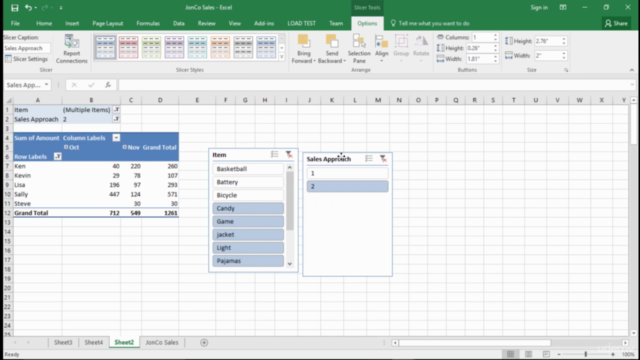This screenshot has height=360, width=640.
Task: Select Basketball in the Item slicer
Action: [248, 169]
